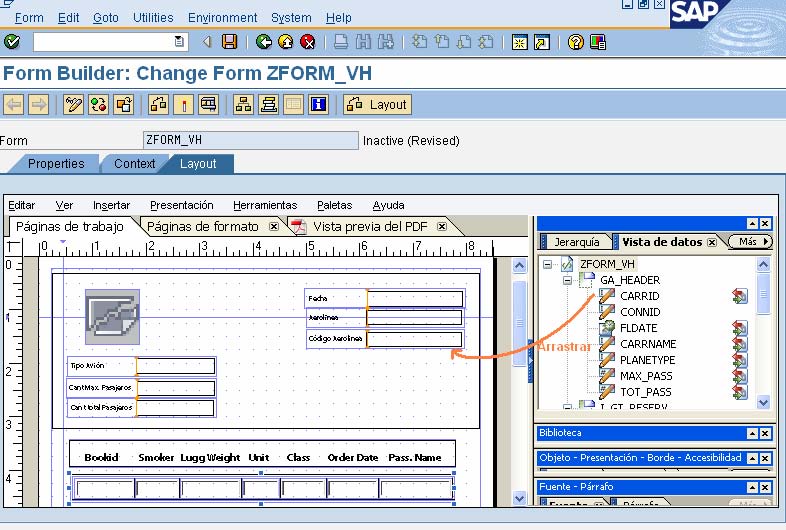Click the Create shortcut icon
This screenshot has height=530, width=786.
tap(542, 42)
